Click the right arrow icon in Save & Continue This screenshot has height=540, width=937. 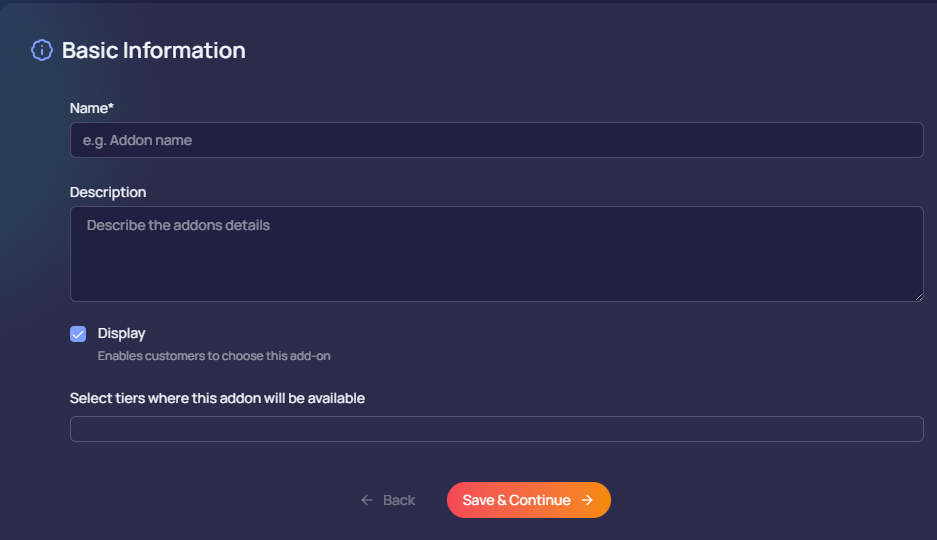(x=587, y=500)
